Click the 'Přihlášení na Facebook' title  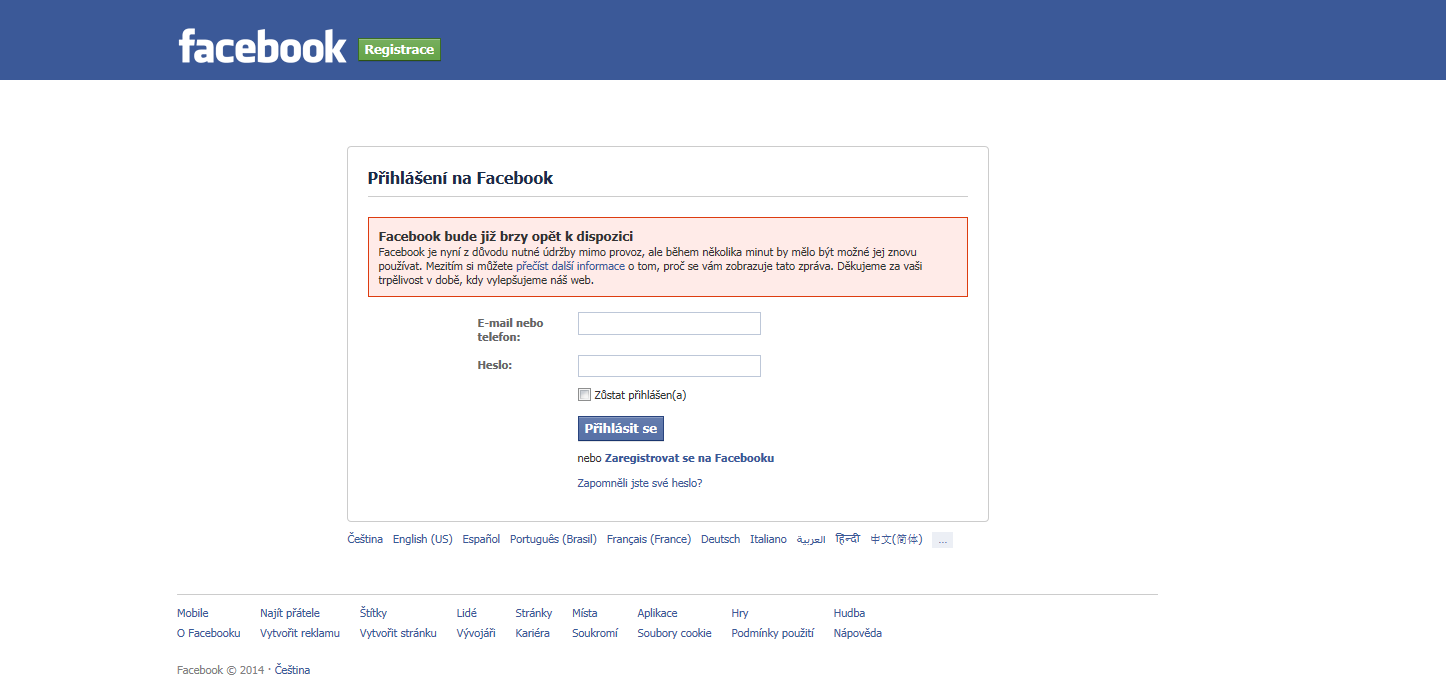pyautogui.click(x=460, y=178)
